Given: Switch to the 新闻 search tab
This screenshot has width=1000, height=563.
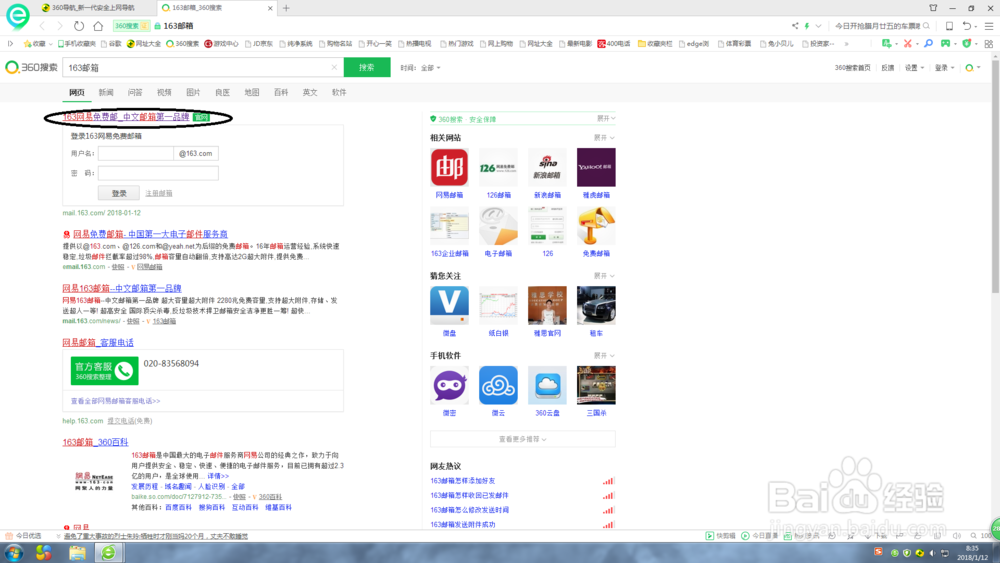Looking at the screenshot, I should tap(106, 92).
